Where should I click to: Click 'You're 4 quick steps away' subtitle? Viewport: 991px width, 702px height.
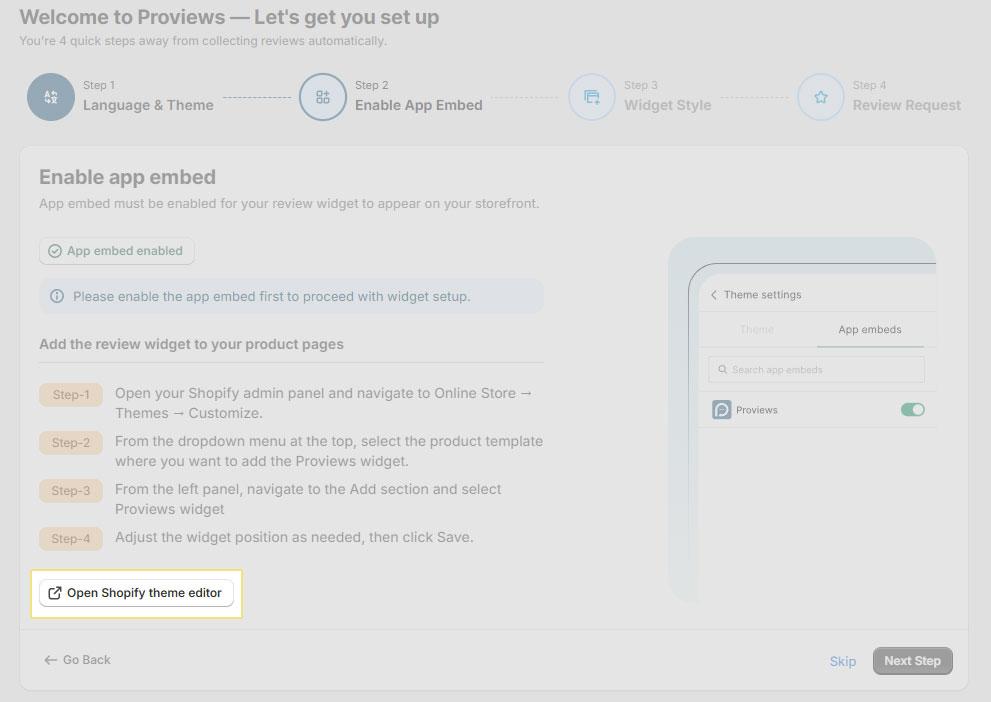[x=203, y=41]
